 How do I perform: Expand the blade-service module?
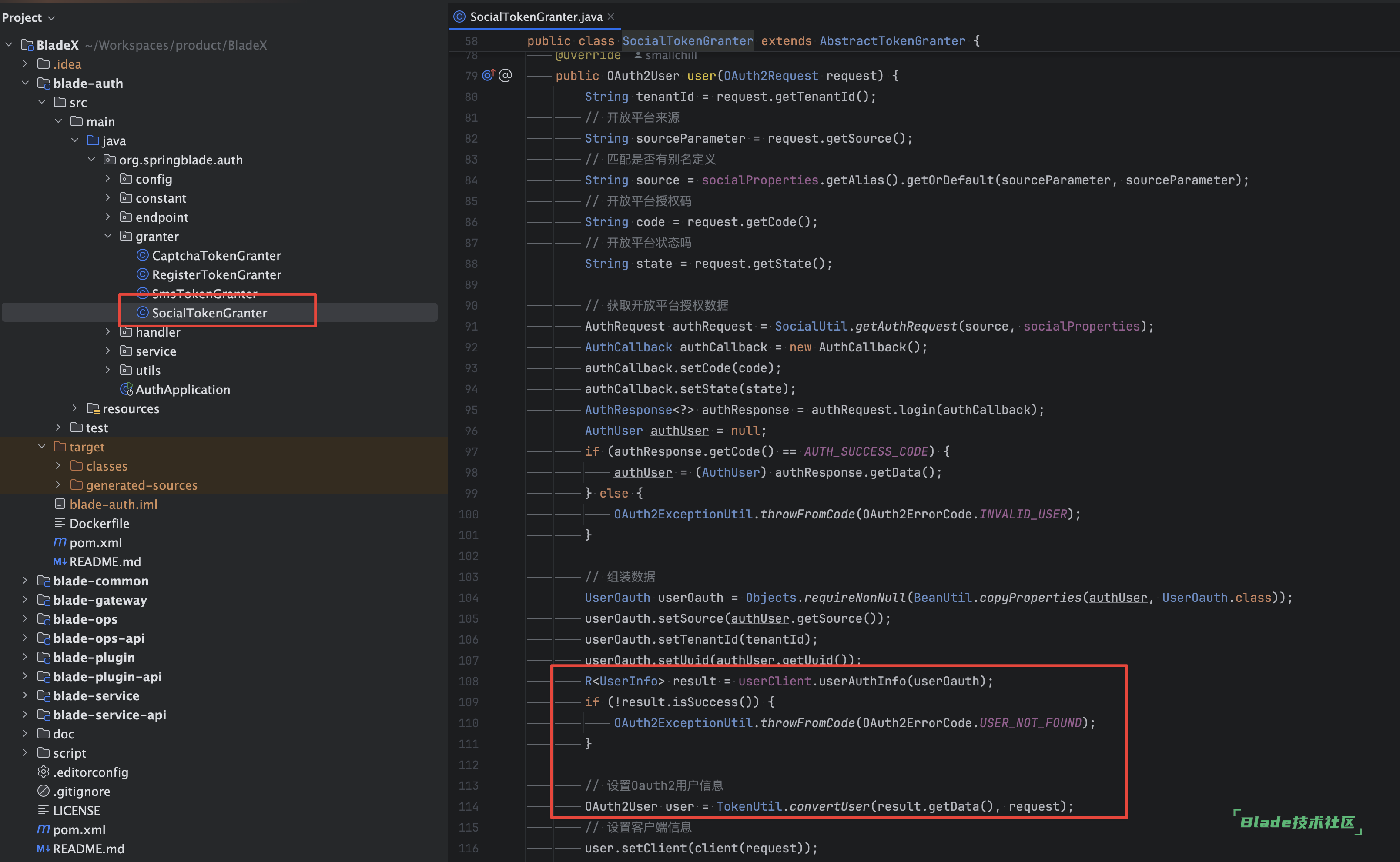[25, 695]
